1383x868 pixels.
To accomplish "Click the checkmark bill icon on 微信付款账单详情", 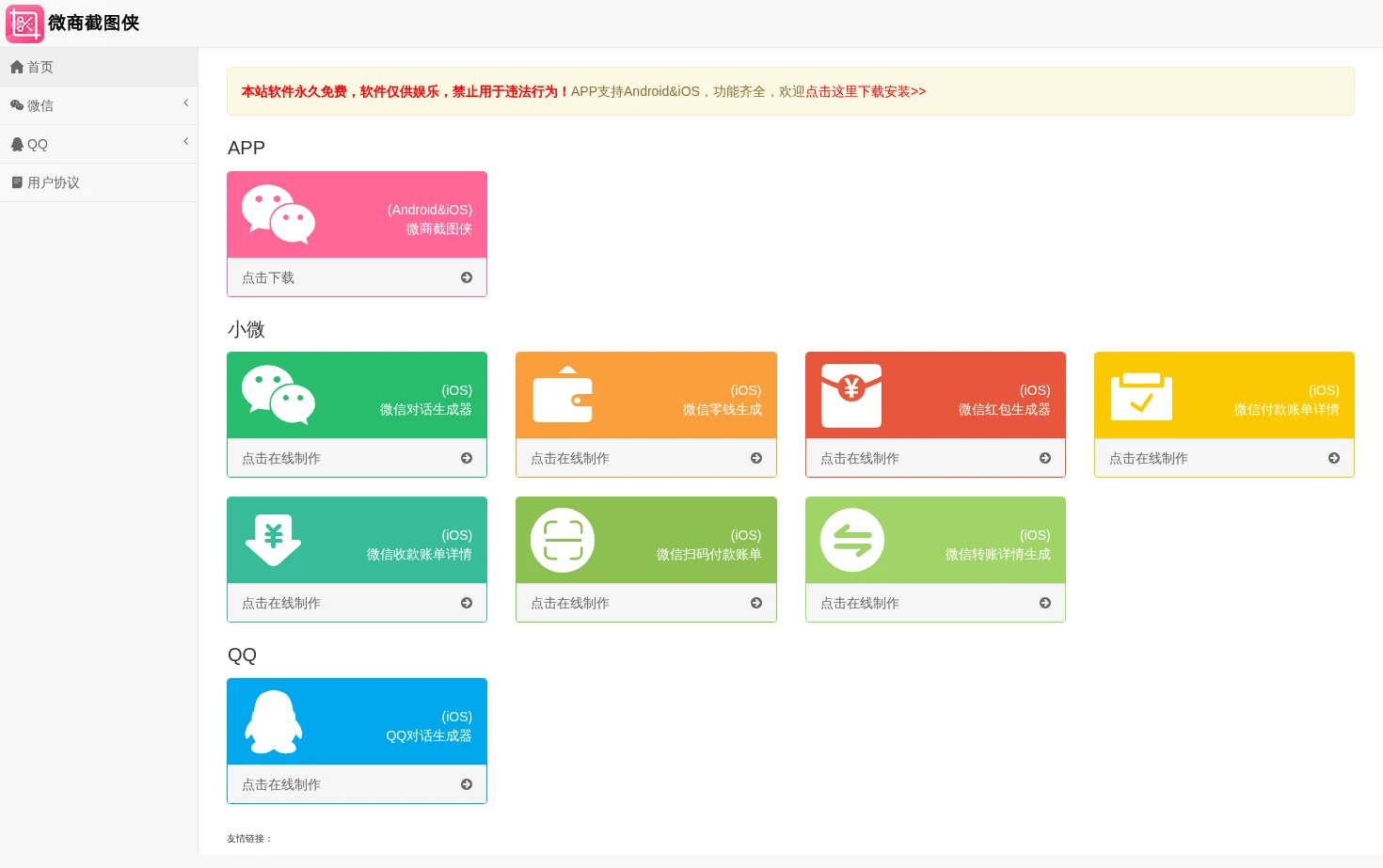I will [x=1141, y=397].
